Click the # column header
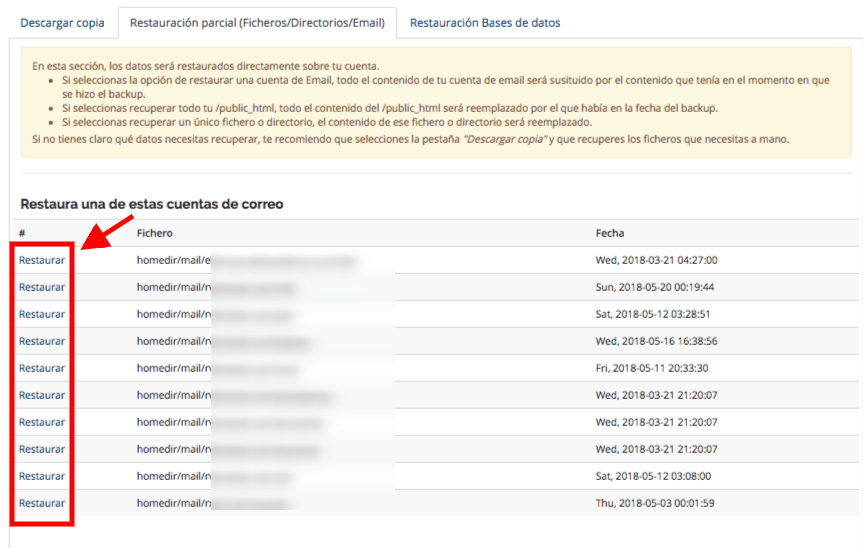 click(x=22, y=233)
